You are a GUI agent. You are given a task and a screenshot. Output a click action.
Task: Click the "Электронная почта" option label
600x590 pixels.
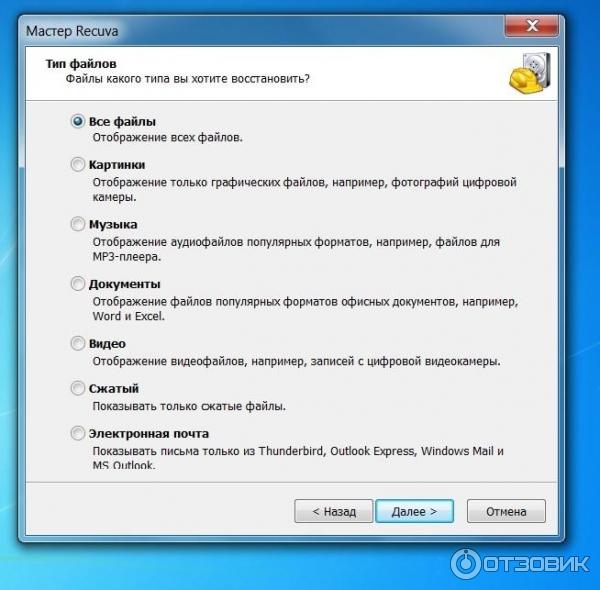pyautogui.click(x=149, y=434)
